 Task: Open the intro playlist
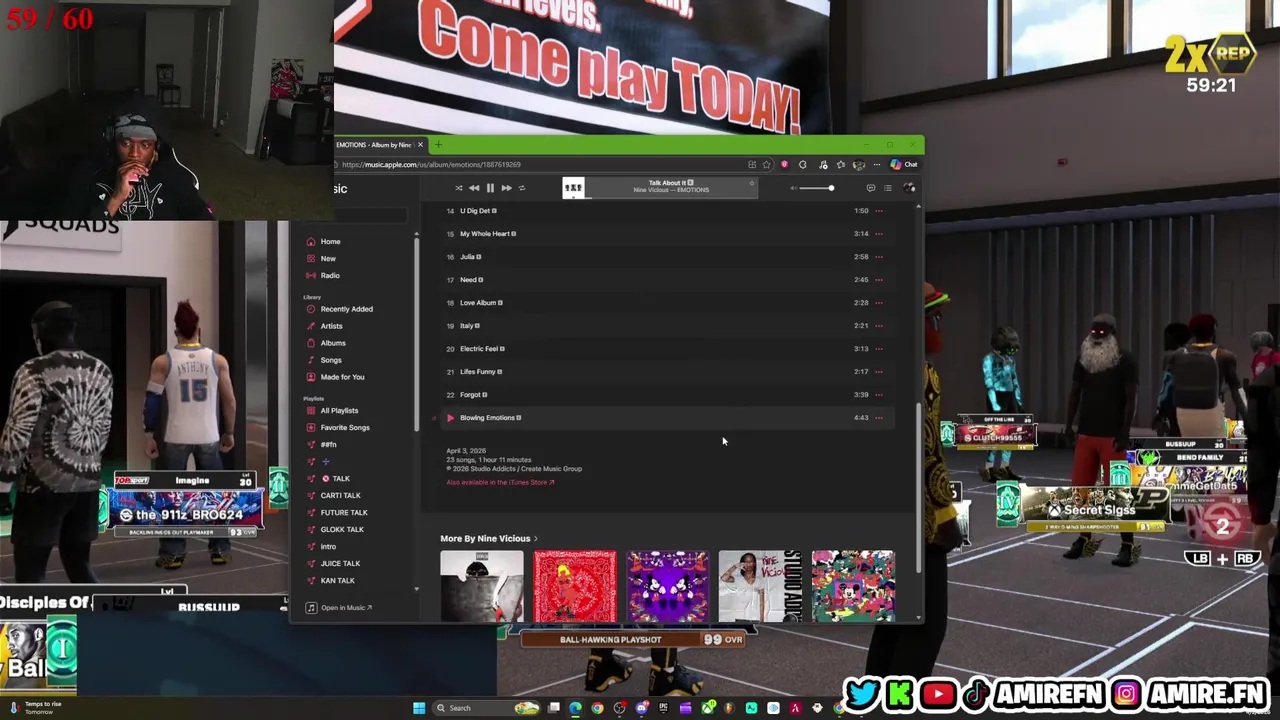pos(328,546)
